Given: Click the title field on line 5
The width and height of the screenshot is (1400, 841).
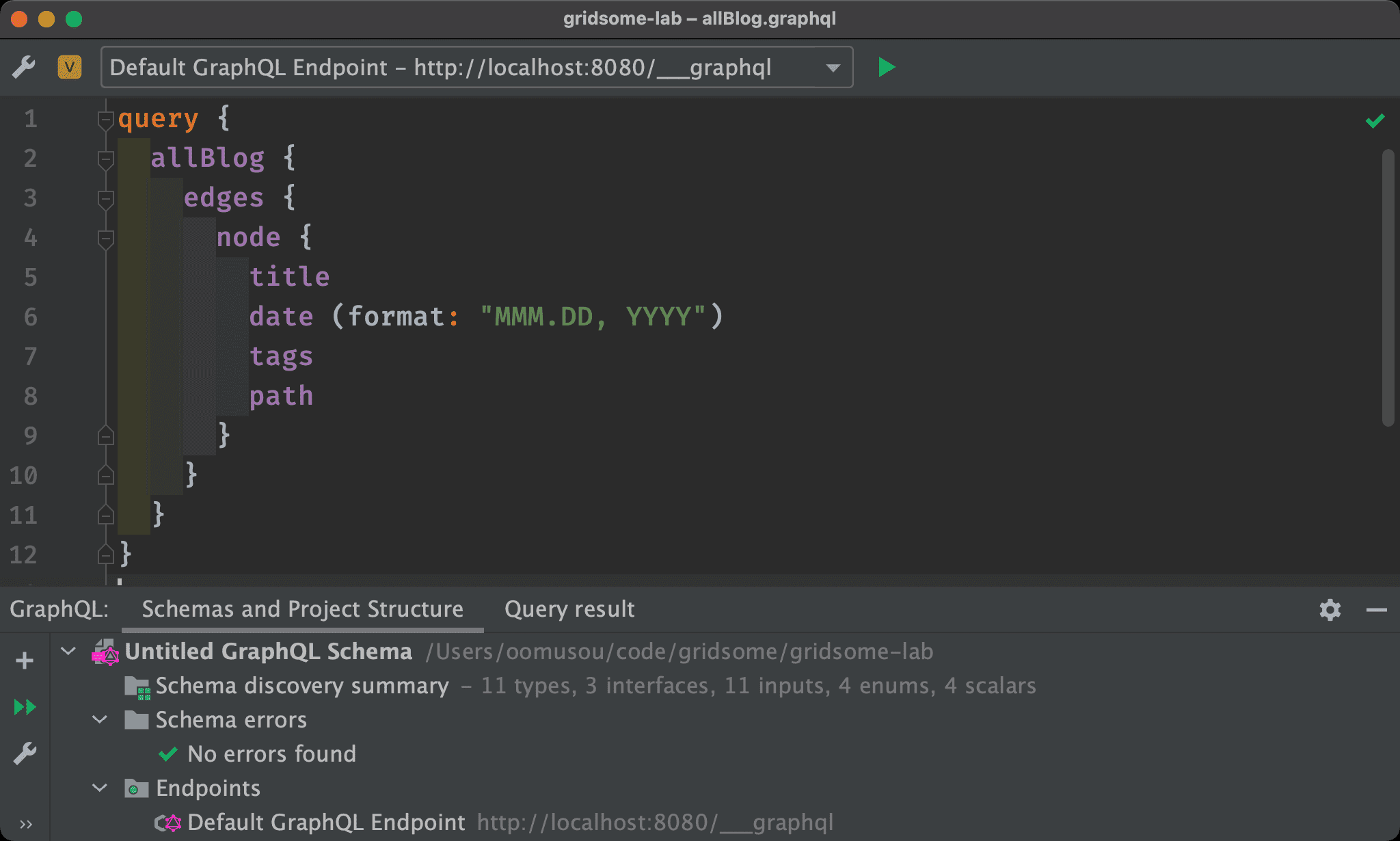Looking at the screenshot, I should 289,278.
